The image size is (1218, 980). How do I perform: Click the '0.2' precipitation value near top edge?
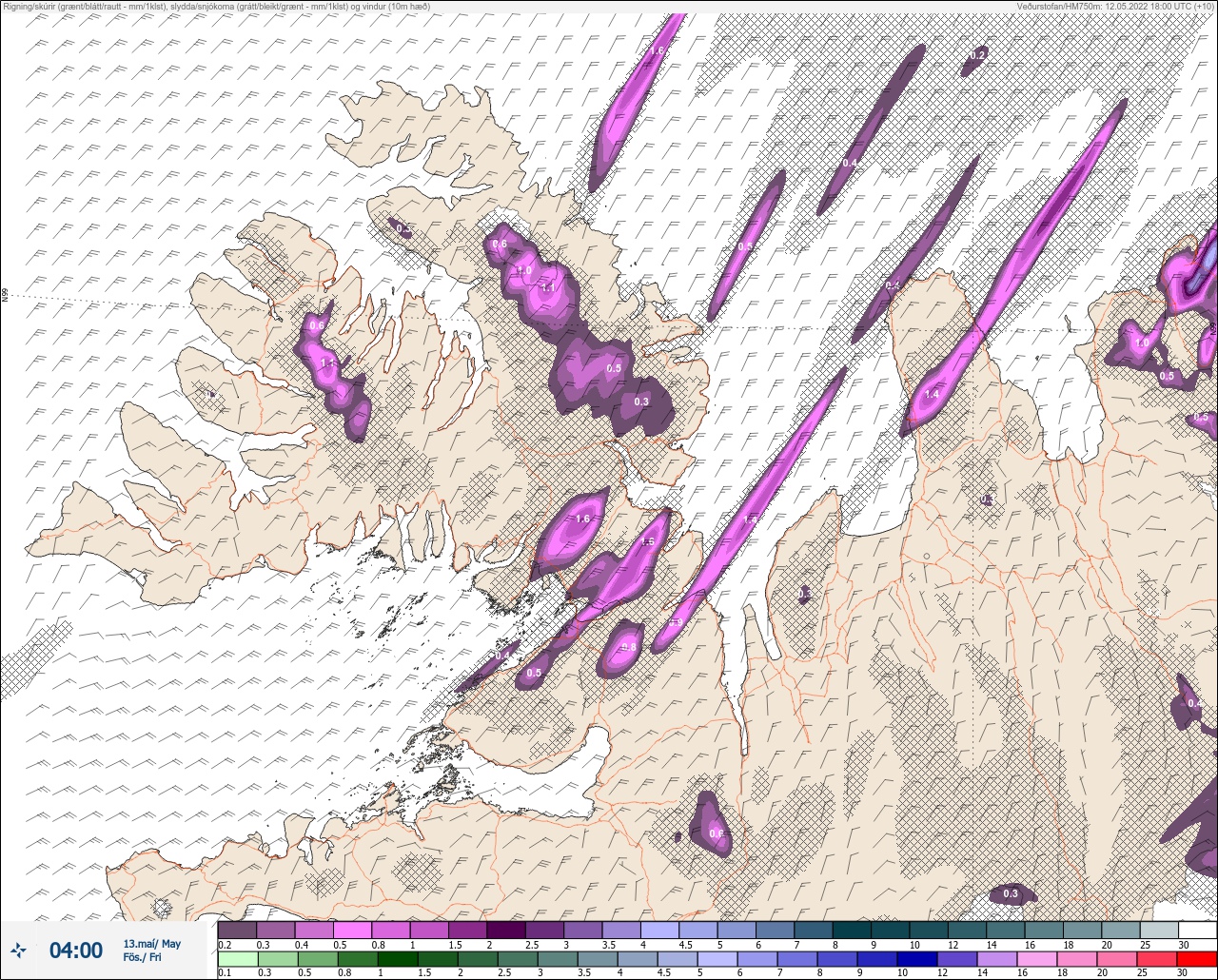976,56
